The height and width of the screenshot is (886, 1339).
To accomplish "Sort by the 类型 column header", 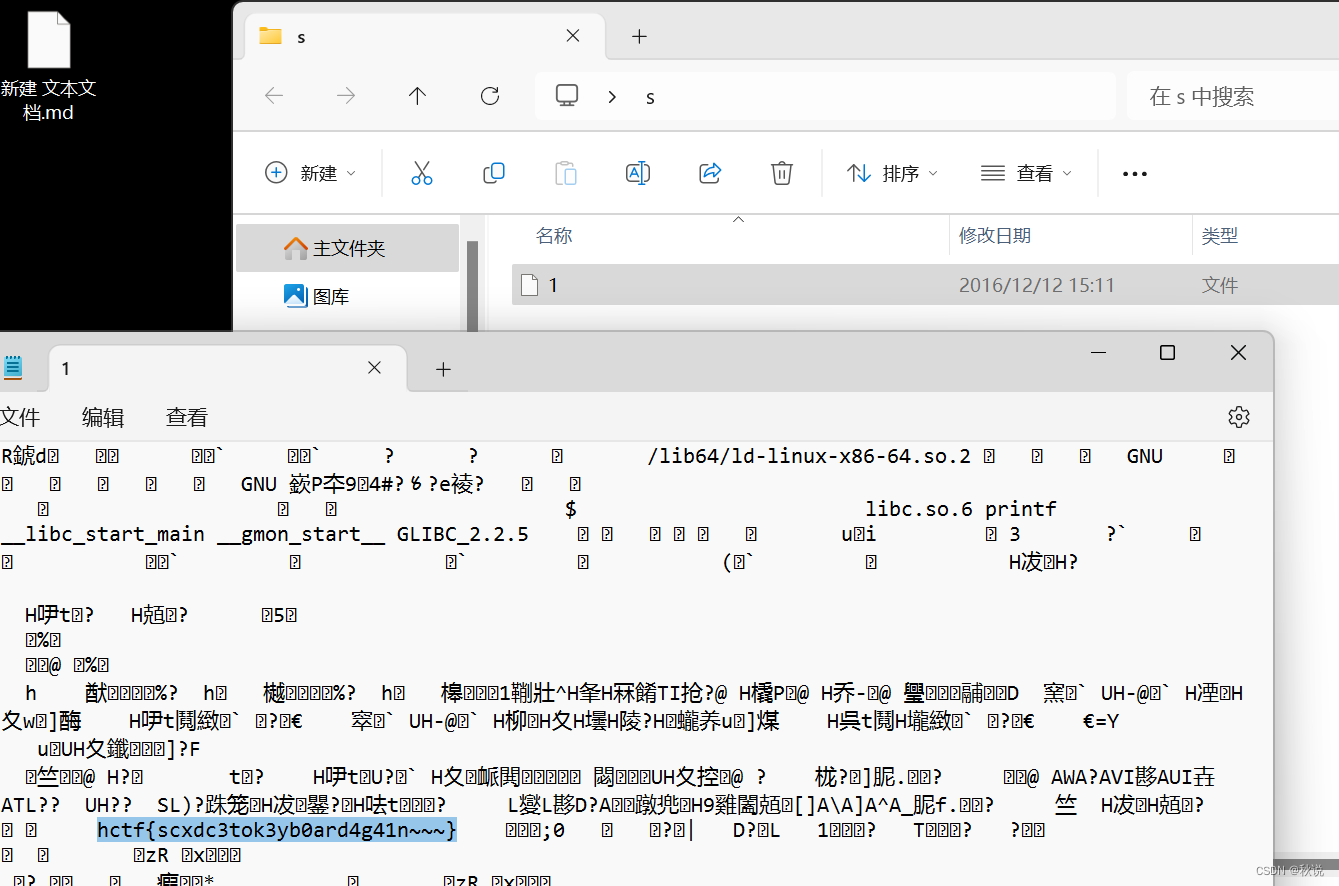I will coord(1220,236).
